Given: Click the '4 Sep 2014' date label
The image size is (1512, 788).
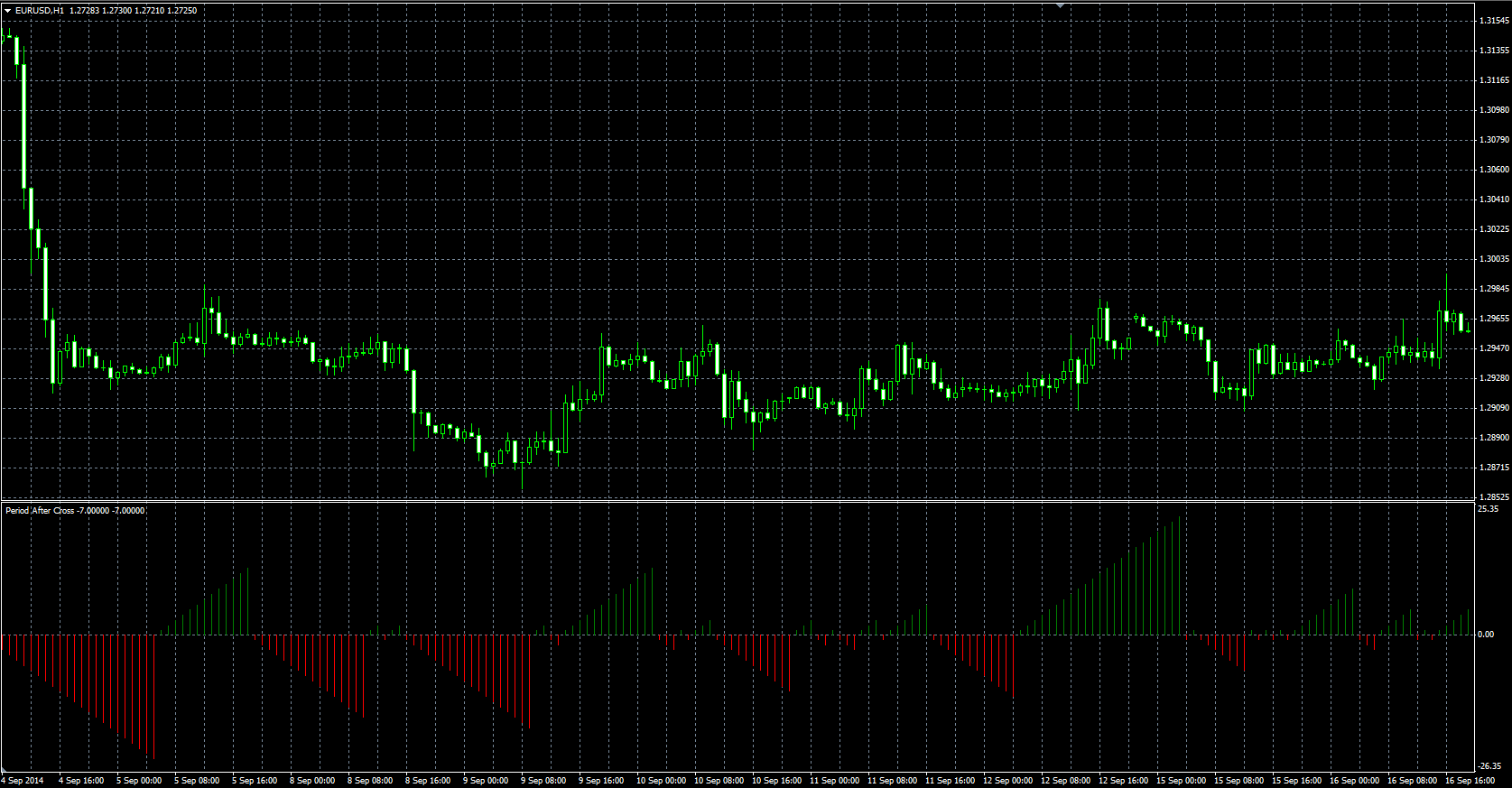Looking at the screenshot, I should coord(23,781).
